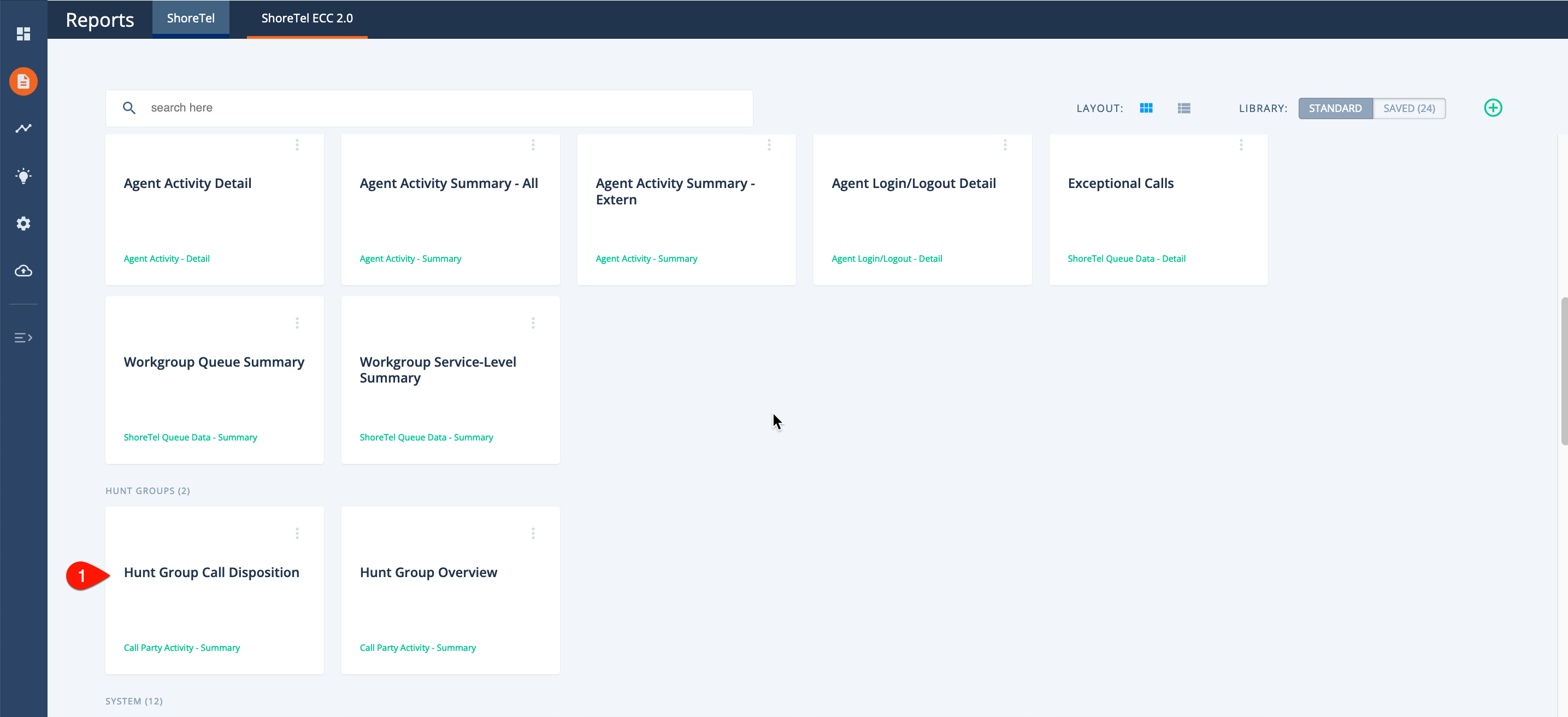Image resolution: width=1568 pixels, height=717 pixels.
Task: Open options menu for Hunt Group Overview
Action: [x=533, y=534]
